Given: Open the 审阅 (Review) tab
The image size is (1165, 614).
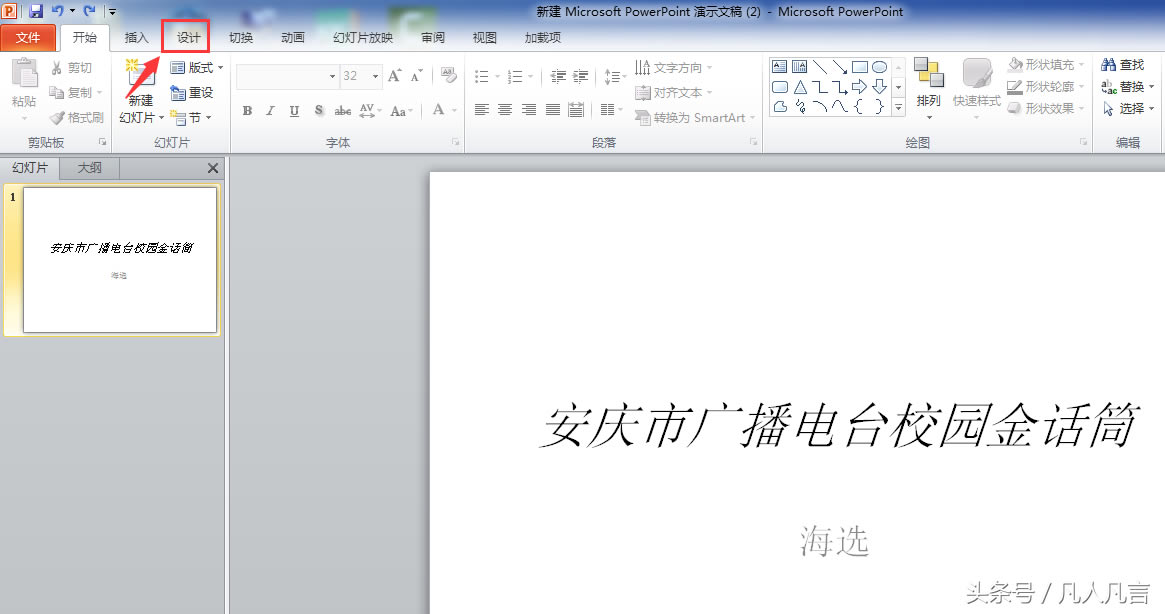Looking at the screenshot, I should [432, 37].
